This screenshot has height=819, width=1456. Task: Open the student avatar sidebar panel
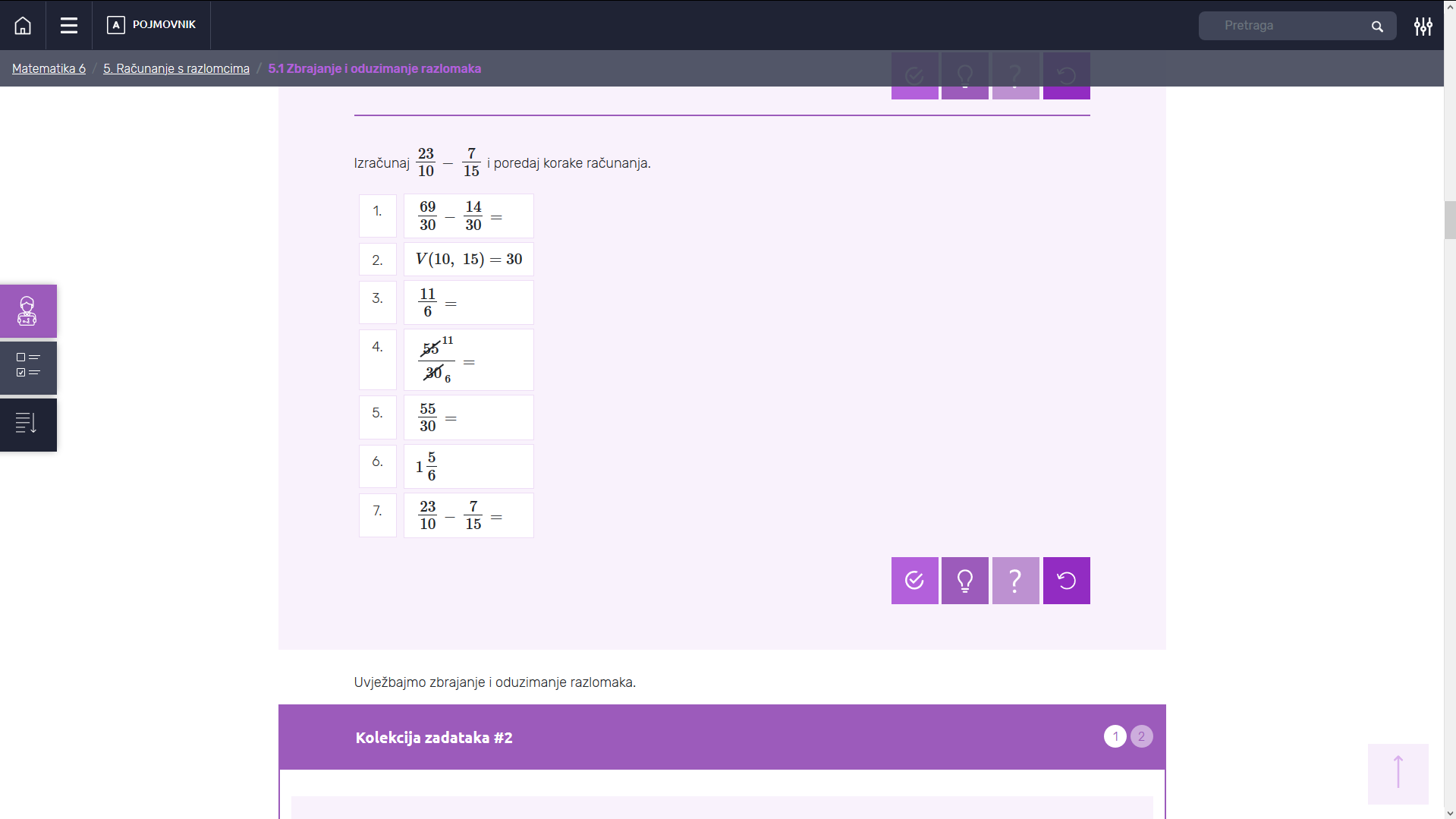28,311
